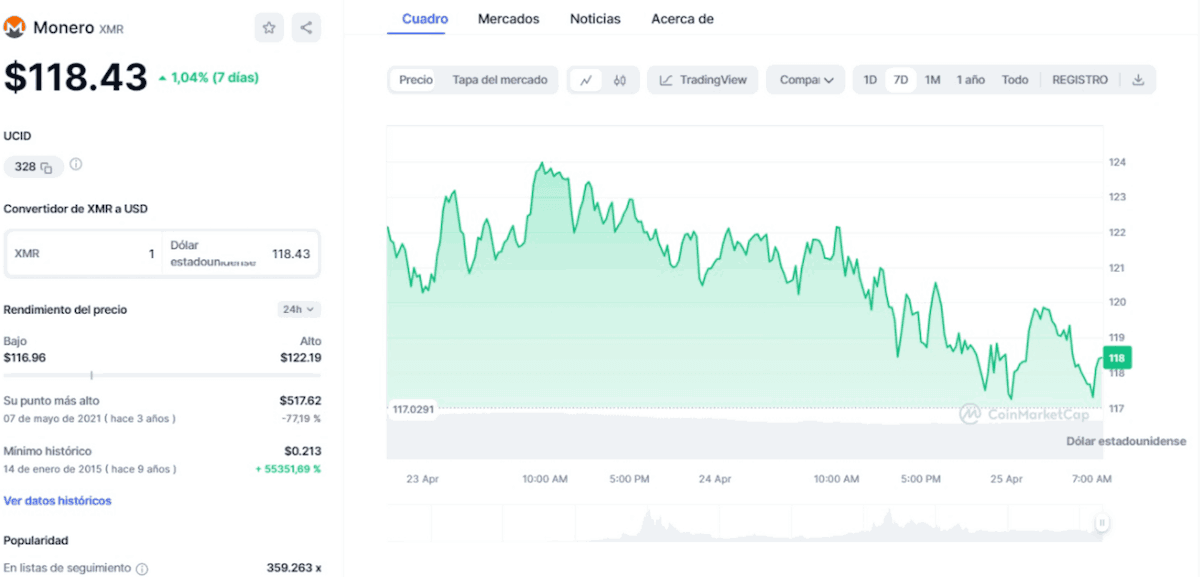This screenshot has width=1200, height=577.
Task: Set chart range to Todo
Action: click(x=1015, y=80)
